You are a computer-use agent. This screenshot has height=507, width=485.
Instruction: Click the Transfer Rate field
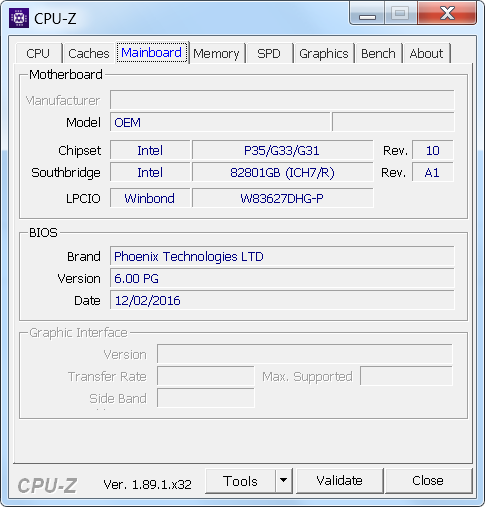206,376
